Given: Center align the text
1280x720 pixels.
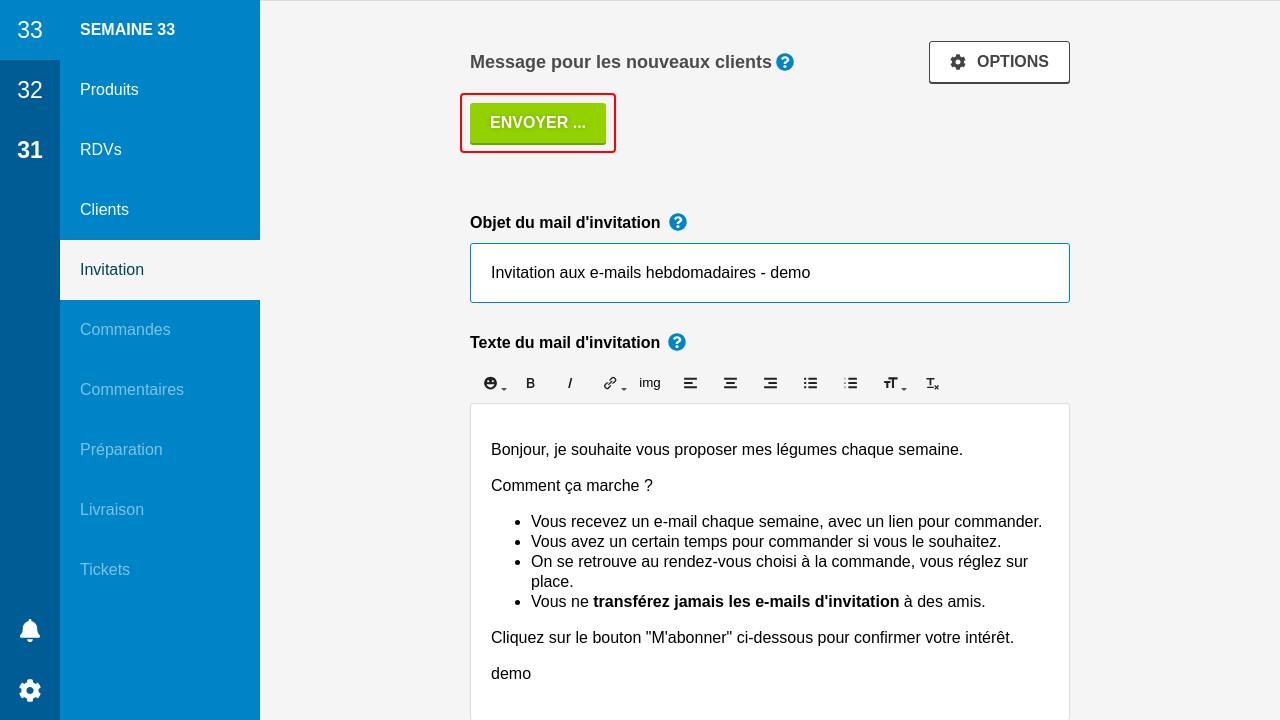Looking at the screenshot, I should pos(730,383).
